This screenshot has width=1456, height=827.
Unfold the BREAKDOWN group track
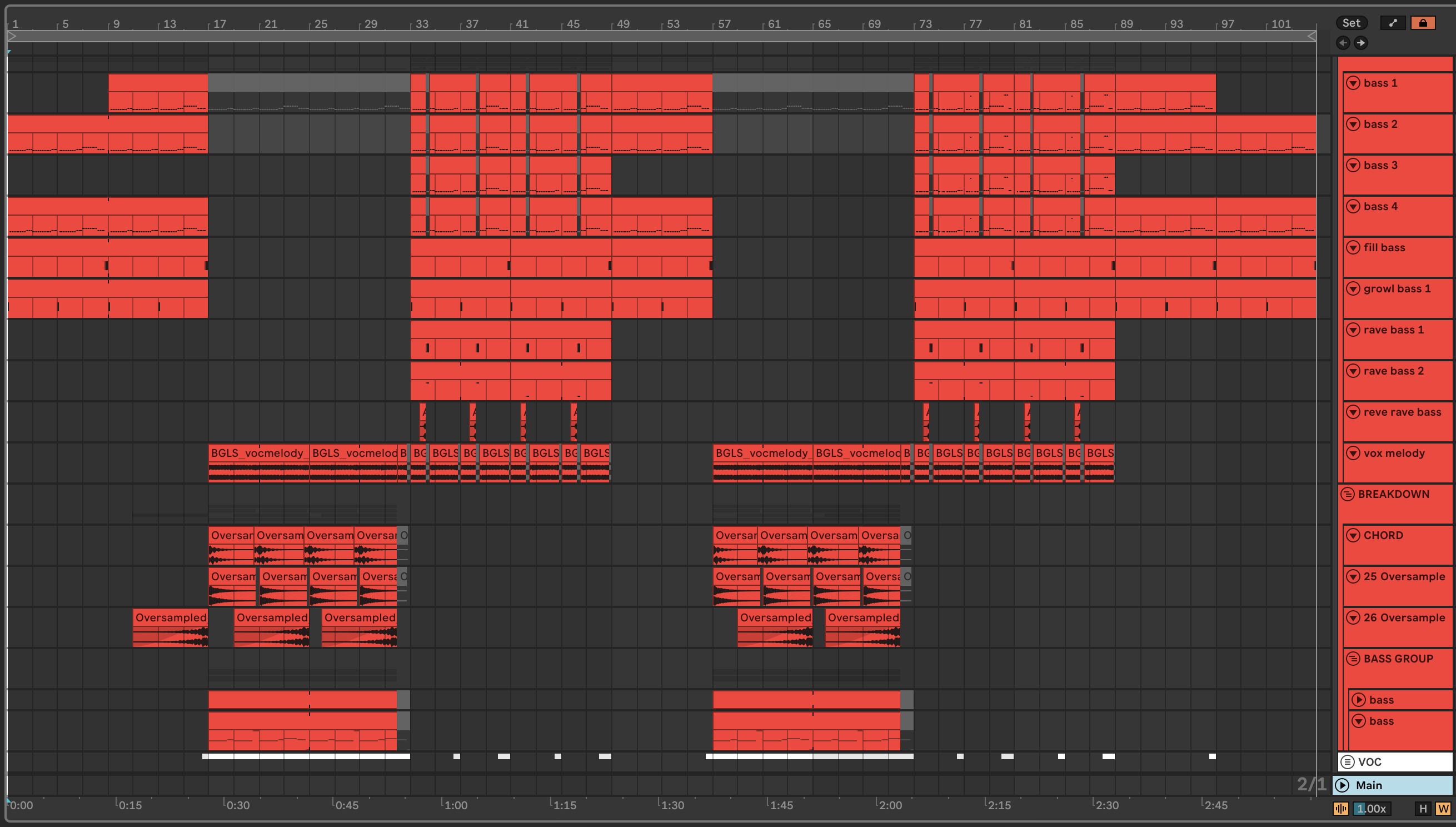(1348, 494)
